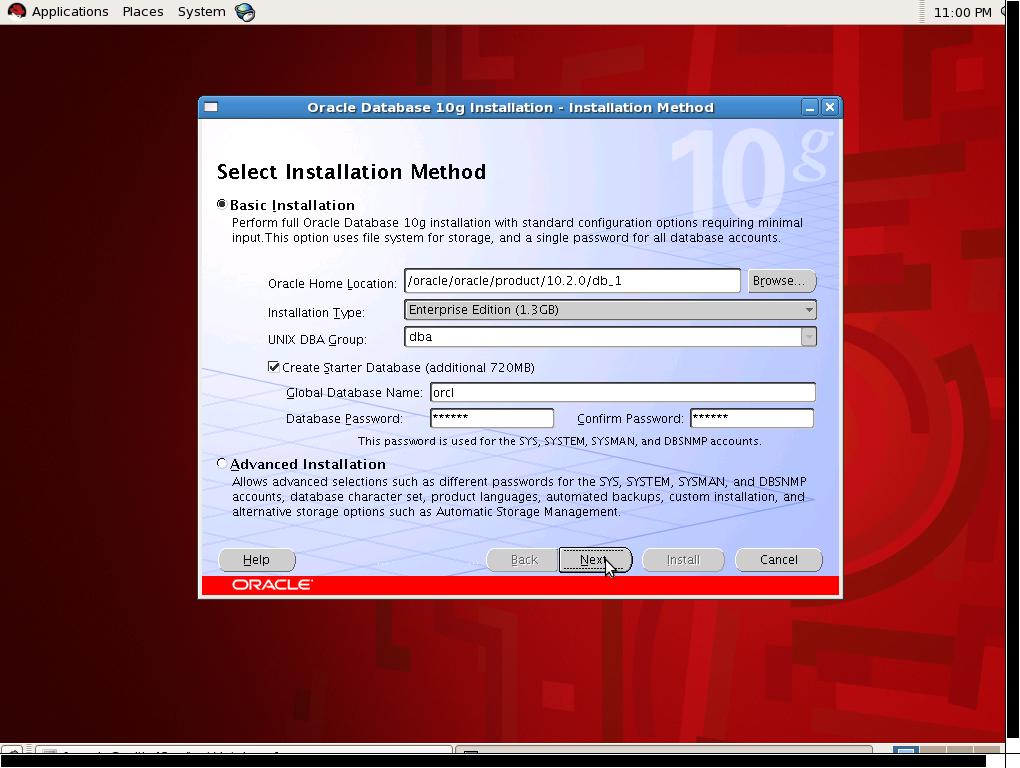Viewport: 1020px width, 768px height.
Task: Click the Database Password field
Action: 492,418
